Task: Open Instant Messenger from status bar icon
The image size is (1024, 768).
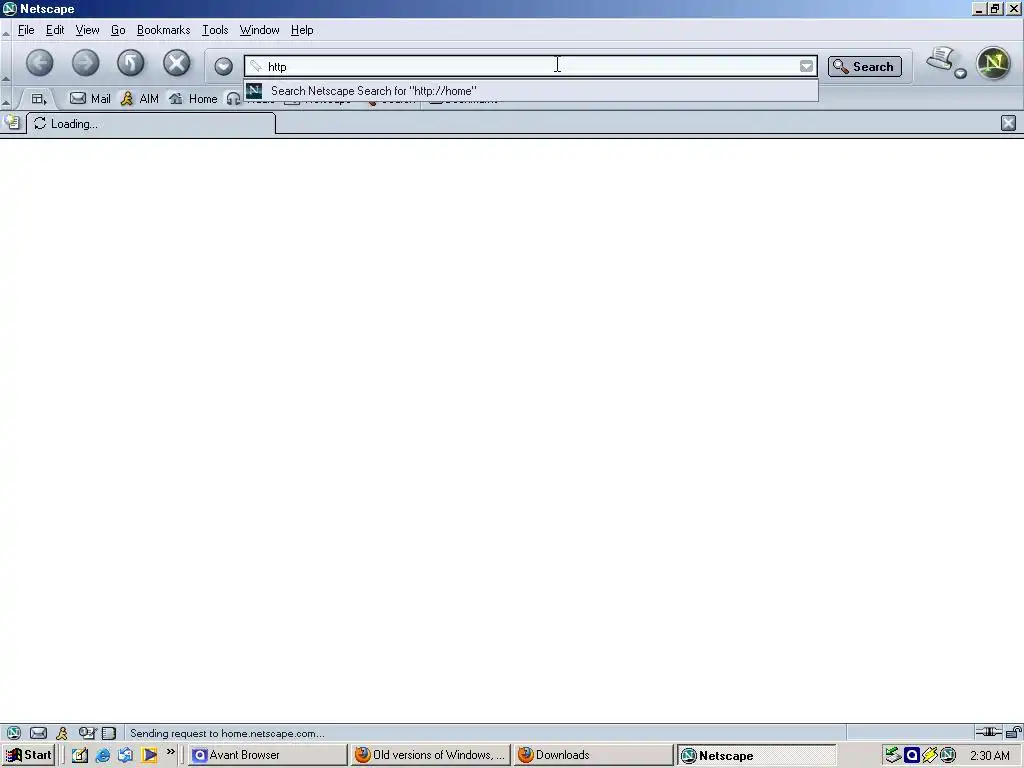Action: 62,733
